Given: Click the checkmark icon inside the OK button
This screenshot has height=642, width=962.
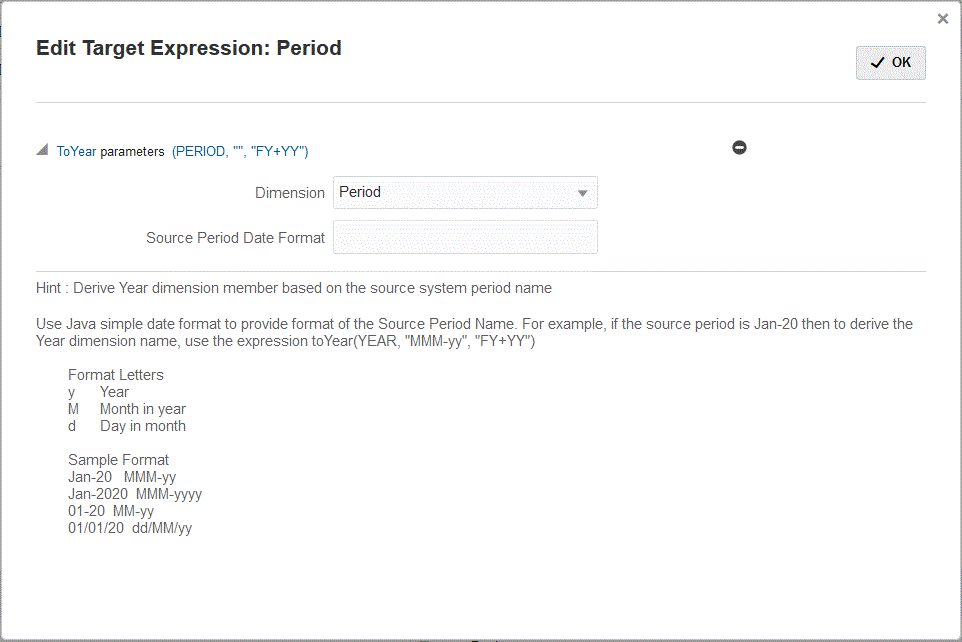Looking at the screenshot, I should (x=877, y=62).
